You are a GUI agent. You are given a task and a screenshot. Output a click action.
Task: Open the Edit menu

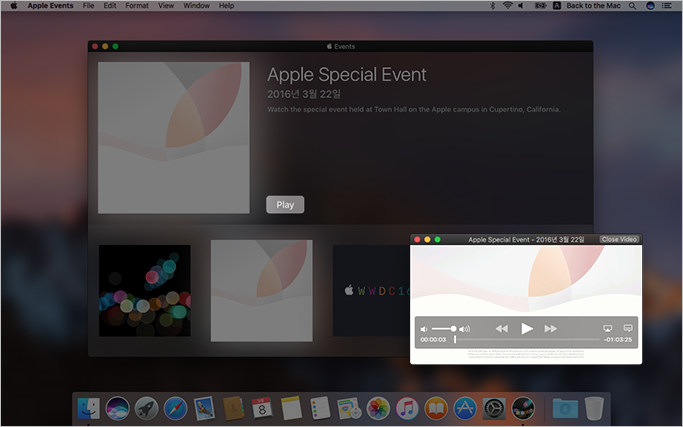(x=110, y=6)
